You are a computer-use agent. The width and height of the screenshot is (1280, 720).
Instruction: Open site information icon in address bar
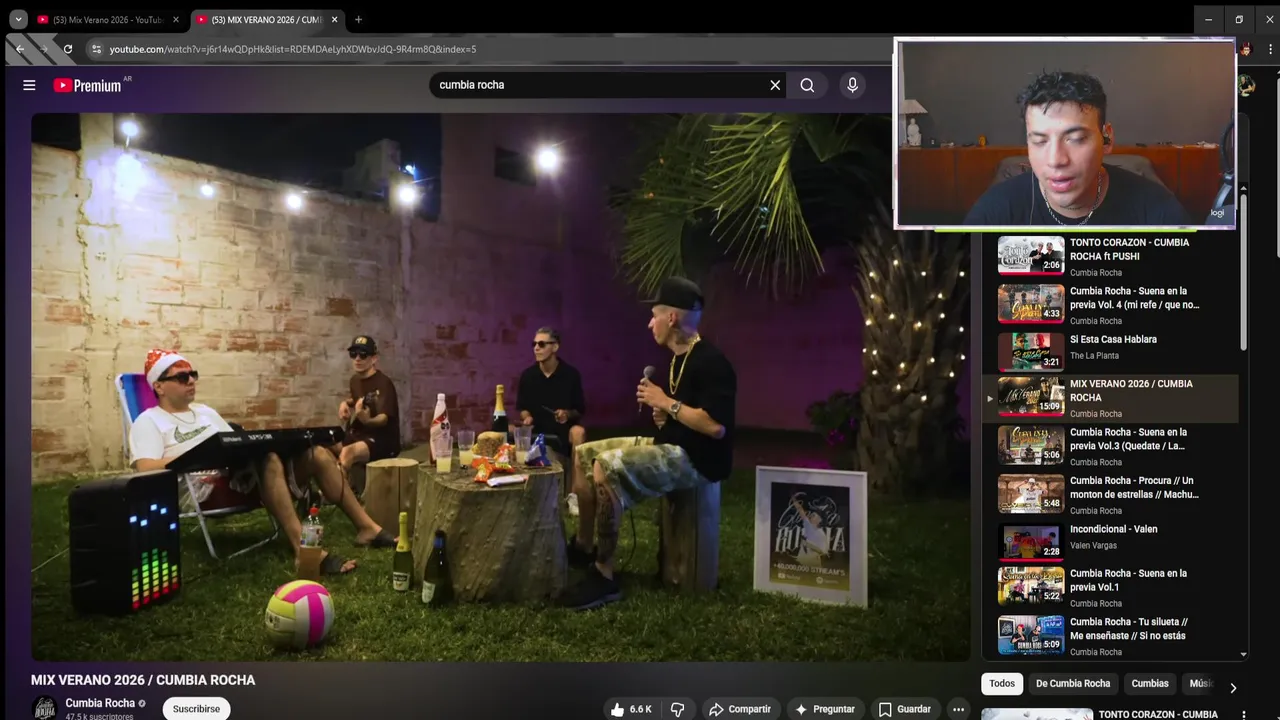tap(96, 49)
